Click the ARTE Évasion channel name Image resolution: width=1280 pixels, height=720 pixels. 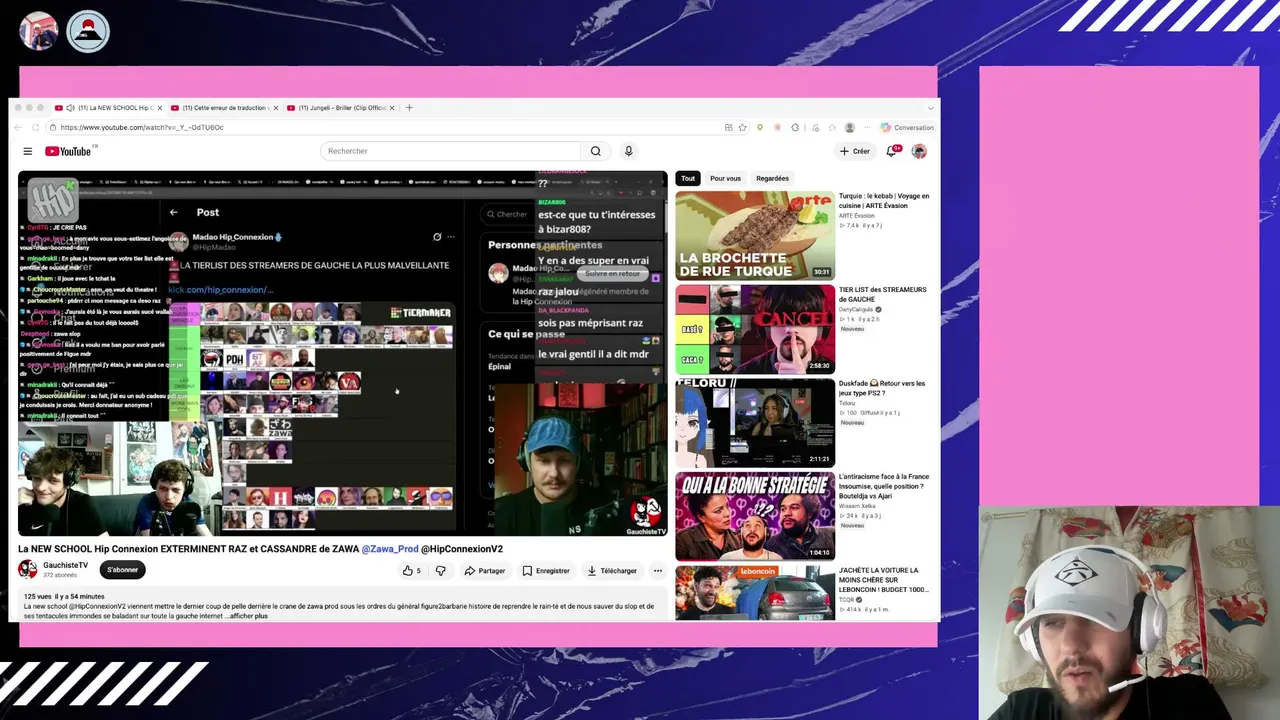(856, 216)
